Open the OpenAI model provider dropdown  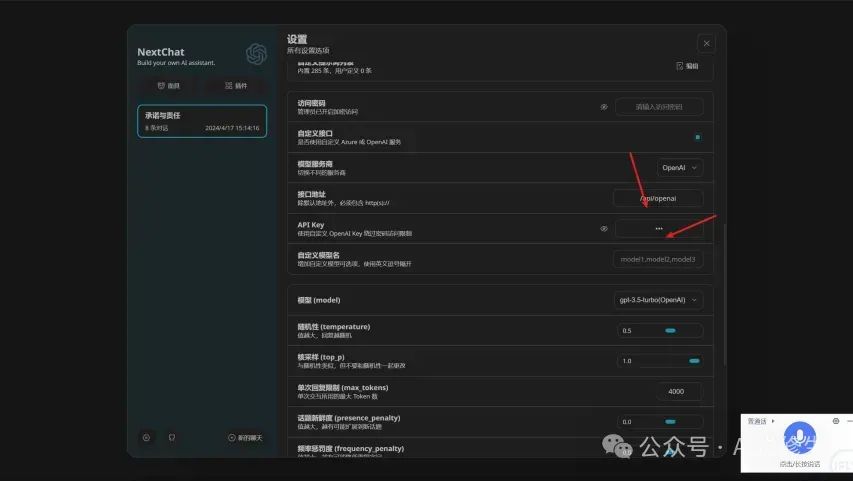[679, 168]
